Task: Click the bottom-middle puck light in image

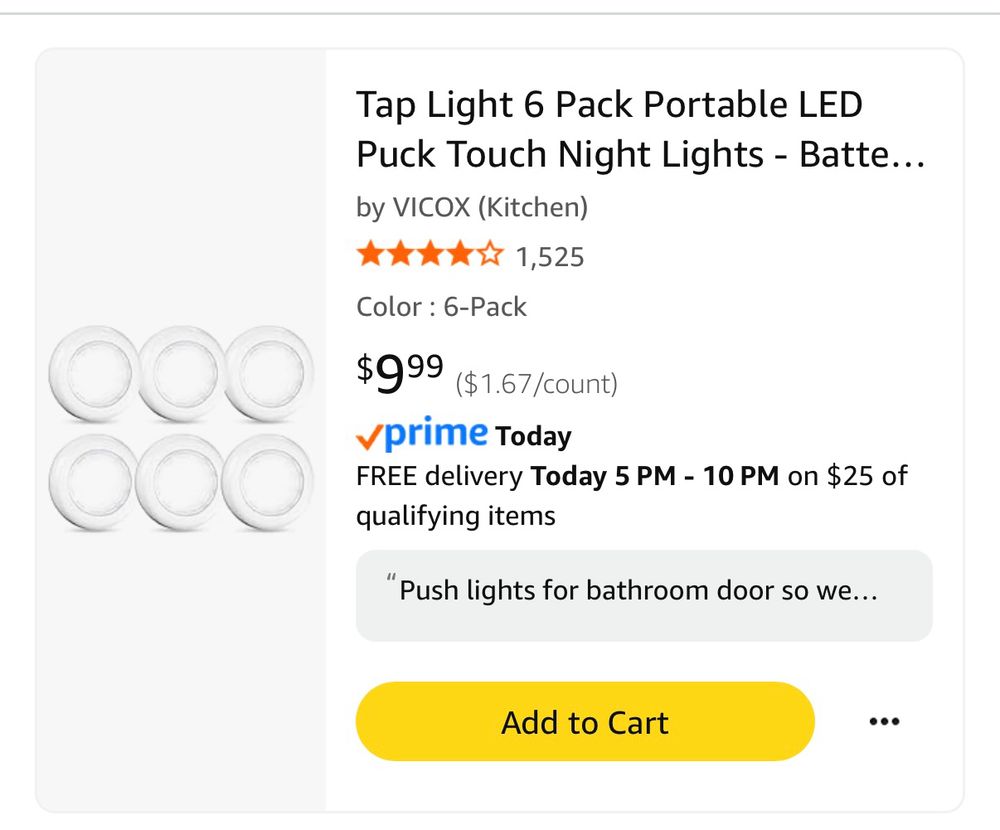Action: coord(180,482)
